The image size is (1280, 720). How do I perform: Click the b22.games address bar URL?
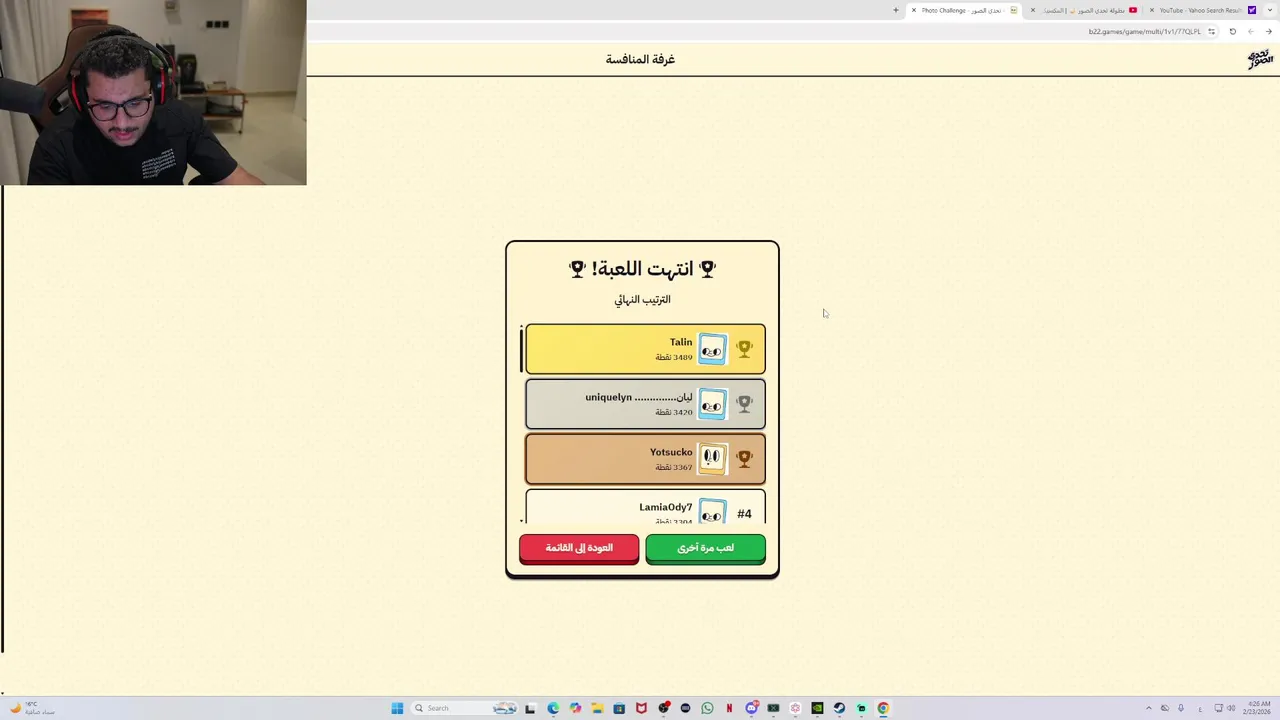[1145, 31]
